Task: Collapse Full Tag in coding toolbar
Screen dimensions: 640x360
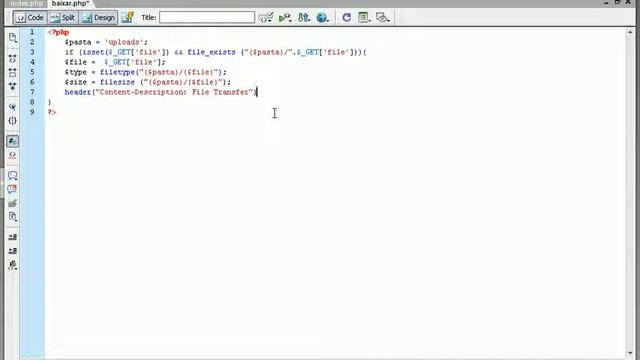Action: pyautogui.click(x=13, y=59)
